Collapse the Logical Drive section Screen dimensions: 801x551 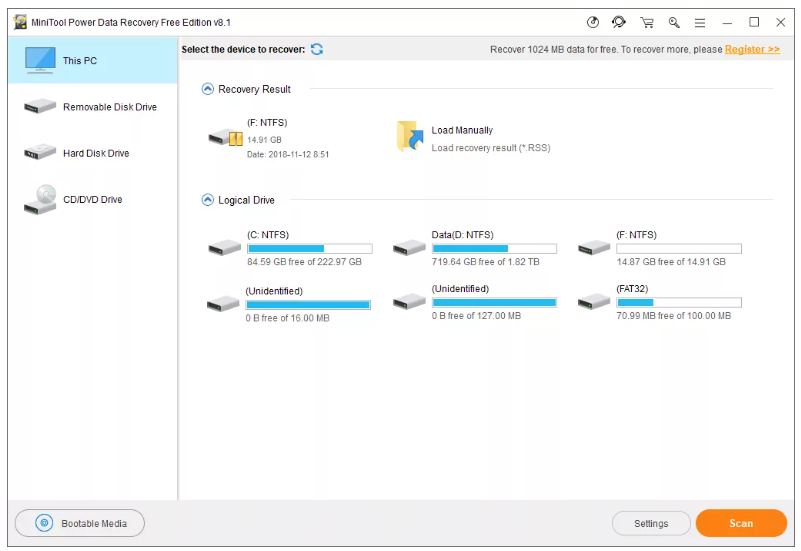click(207, 200)
